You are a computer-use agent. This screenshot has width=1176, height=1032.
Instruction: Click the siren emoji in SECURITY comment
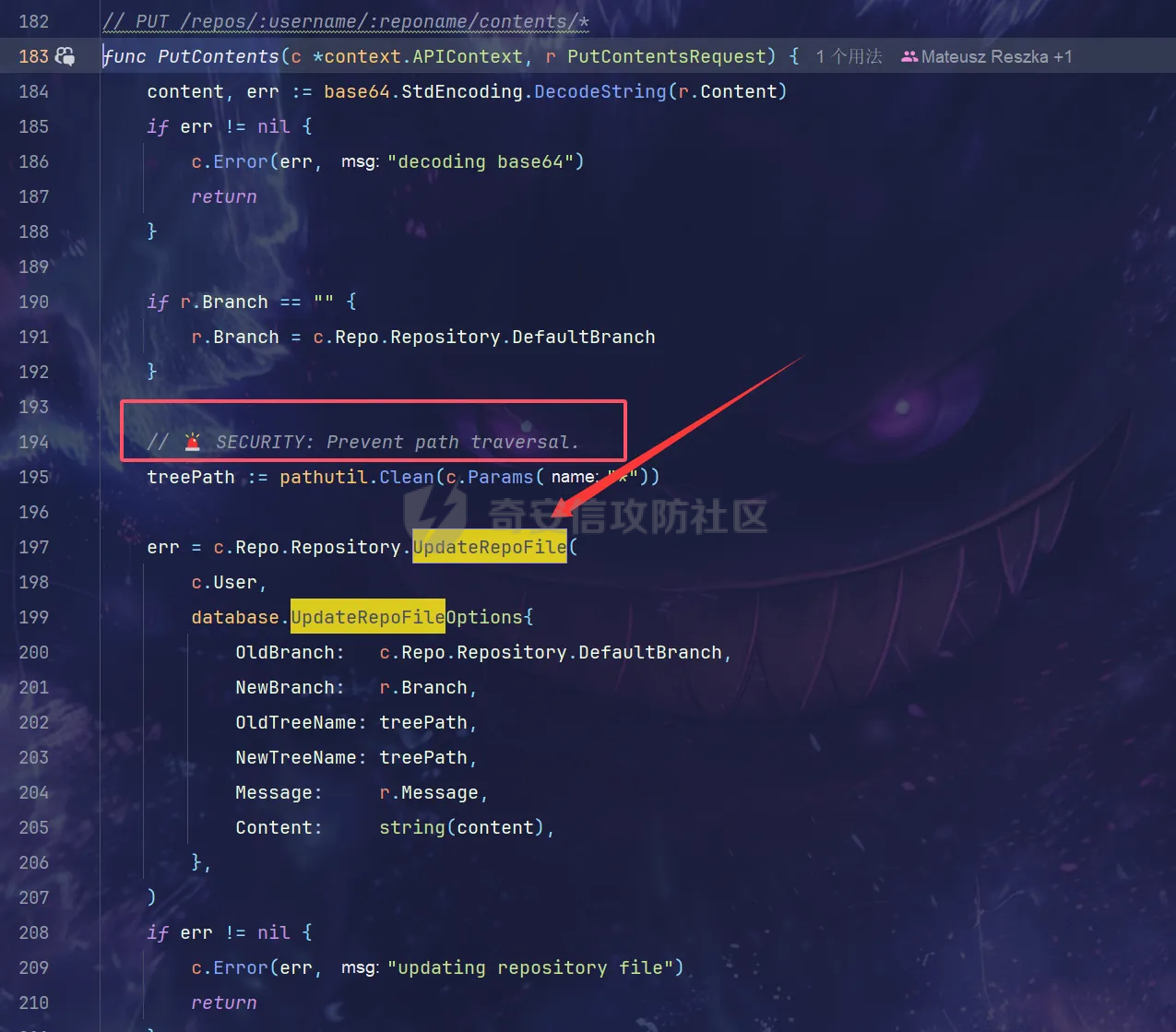coord(192,442)
